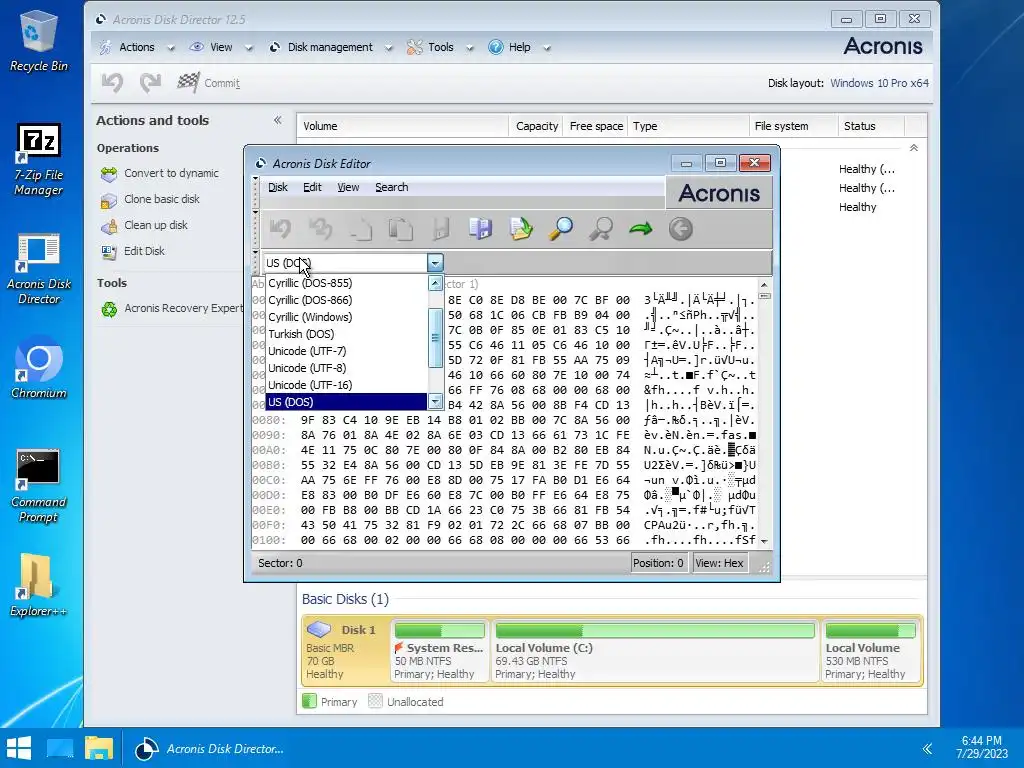Screen dimensions: 1024x768
Task: Click the write-to-file floppy disk icon
Action: pyautogui.click(x=481, y=229)
